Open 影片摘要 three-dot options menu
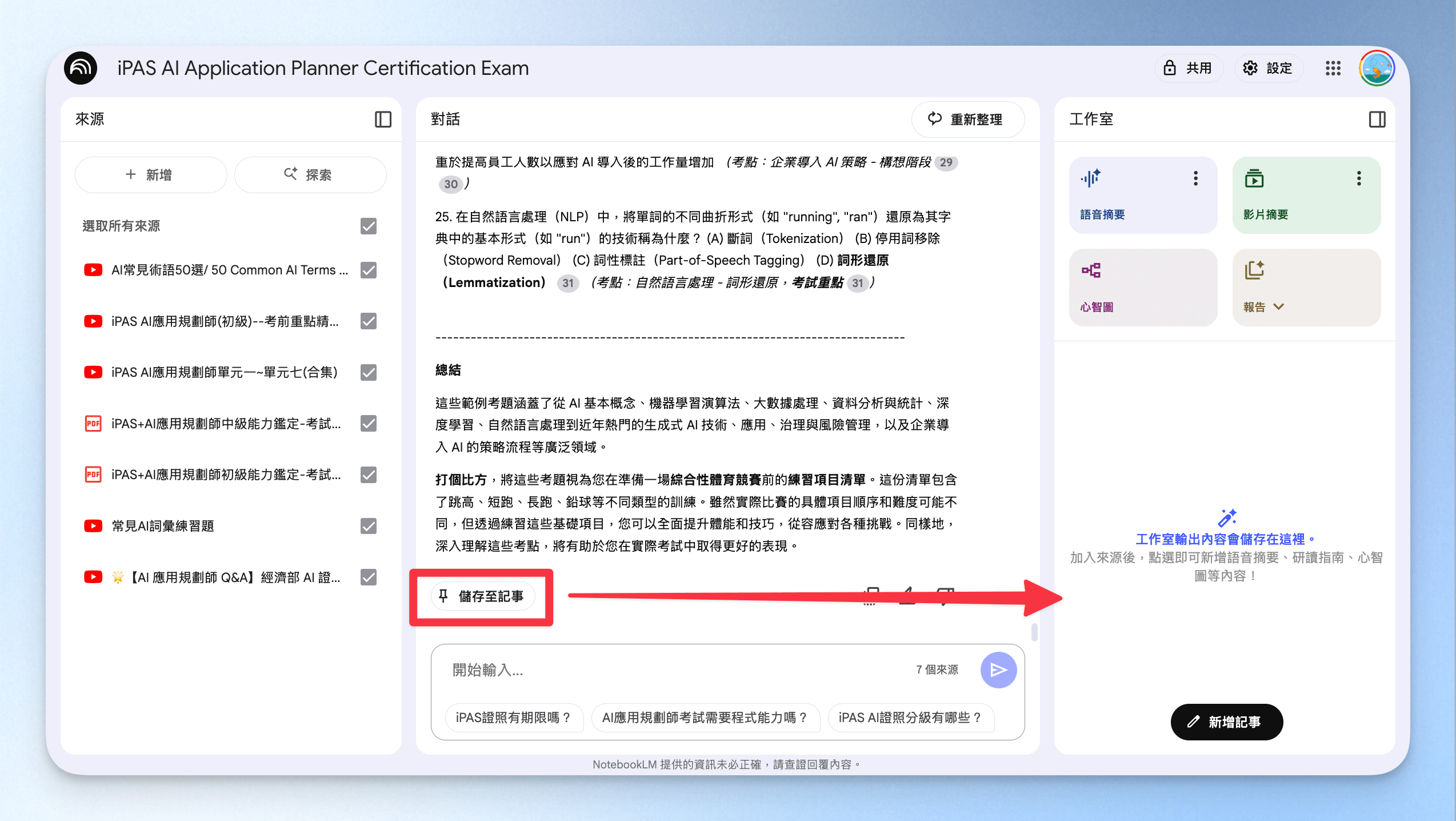Image resolution: width=1456 pixels, height=821 pixels. pyautogui.click(x=1359, y=178)
